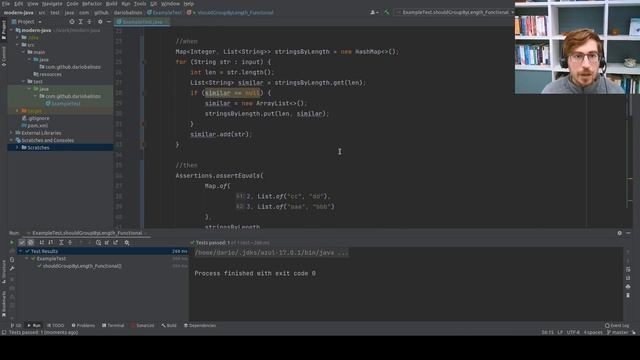
Task: Open the Navigate menu
Action: (52, 4)
